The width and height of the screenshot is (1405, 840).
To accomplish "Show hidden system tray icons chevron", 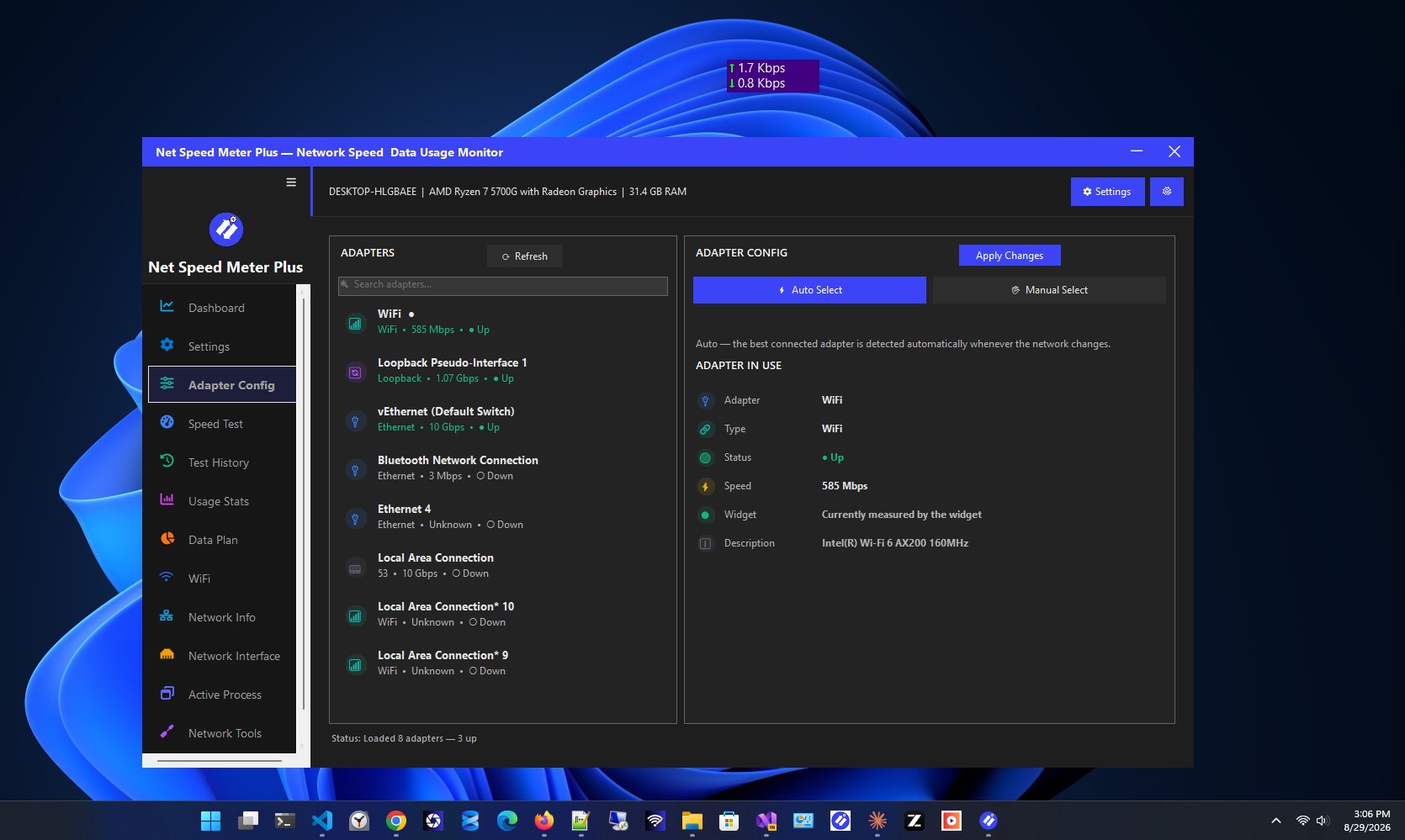I will click(x=1276, y=821).
